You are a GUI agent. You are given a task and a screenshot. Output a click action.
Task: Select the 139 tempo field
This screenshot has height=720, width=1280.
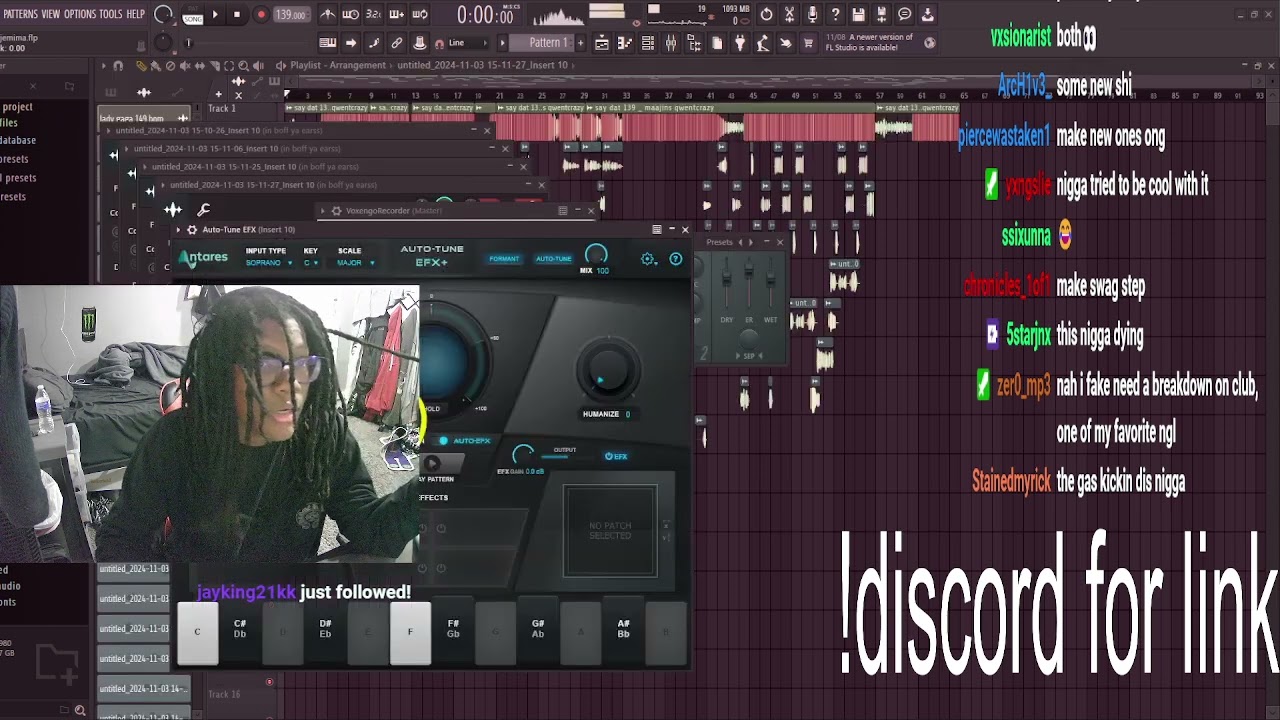(x=291, y=15)
